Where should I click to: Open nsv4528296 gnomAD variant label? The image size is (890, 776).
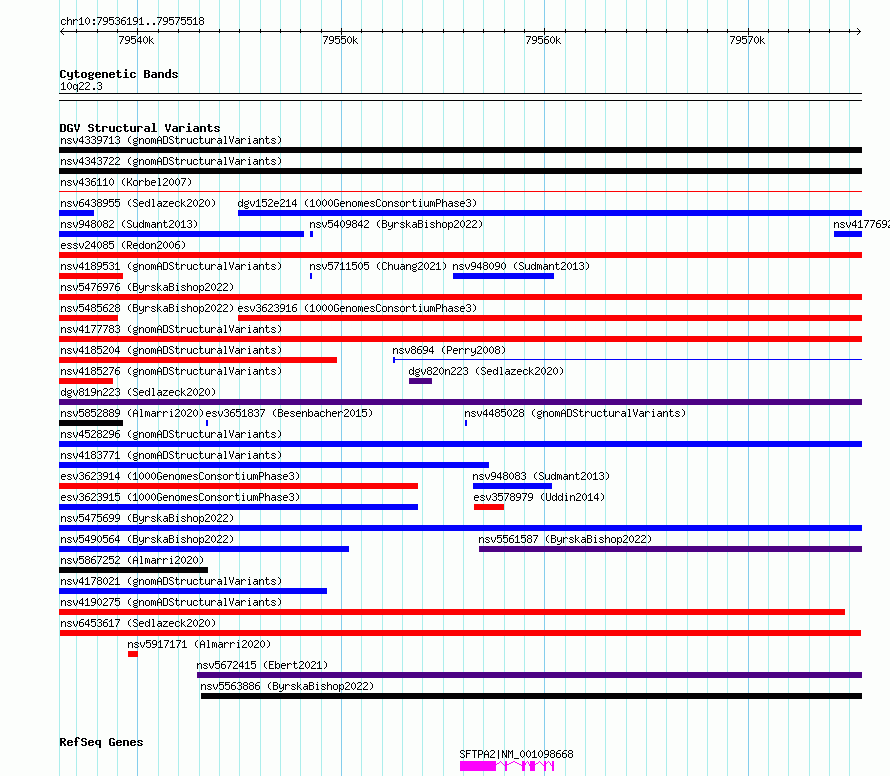click(x=171, y=434)
